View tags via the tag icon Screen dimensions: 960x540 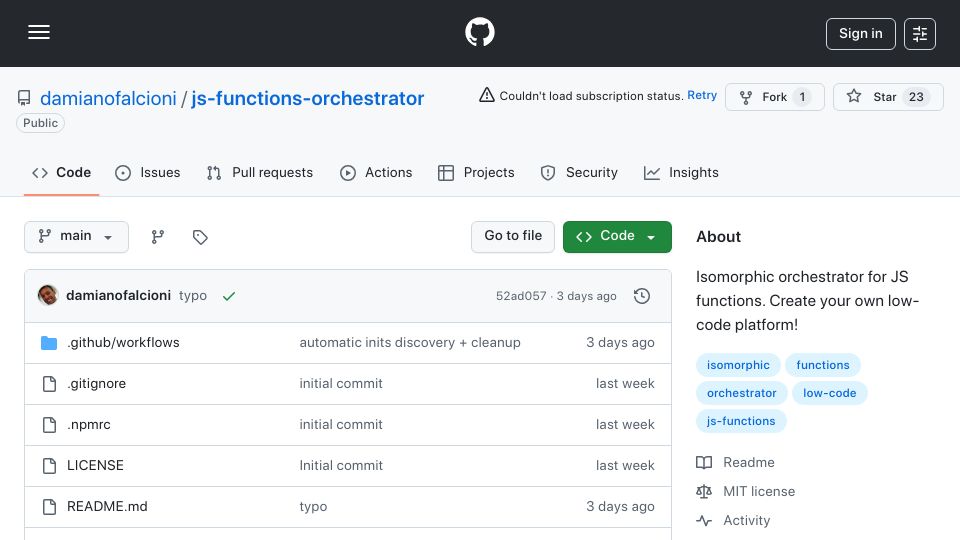[x=200, y=237]
